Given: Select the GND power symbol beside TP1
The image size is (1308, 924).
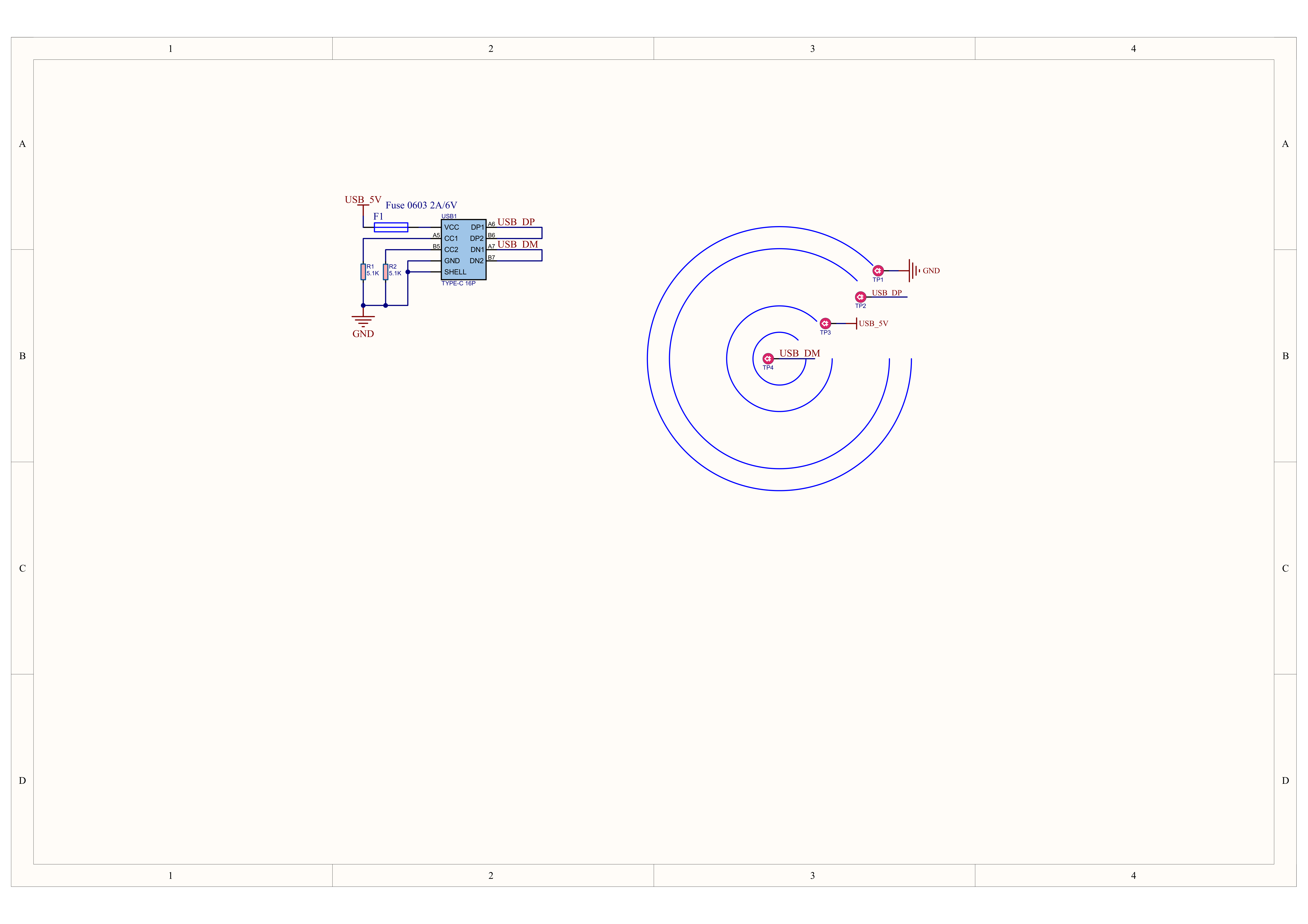Looking at the screenshot, I should [914, 271].
